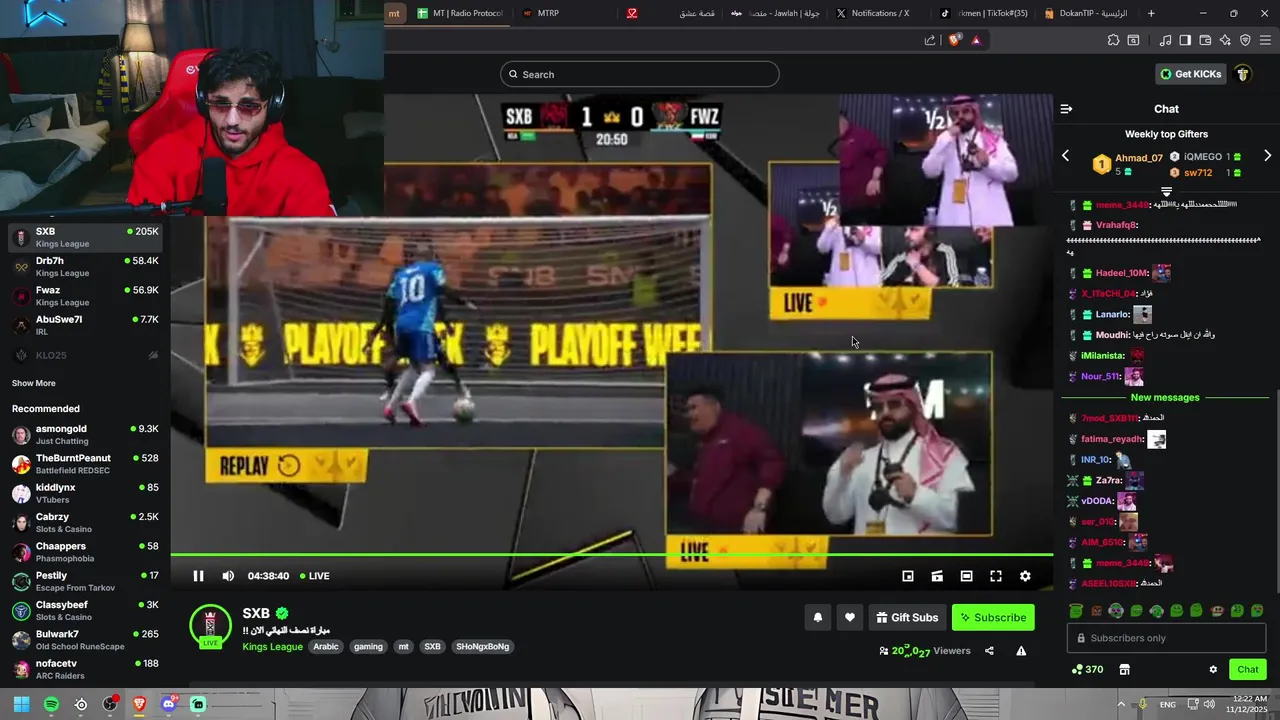Open the clip creation icon in player

tap(937, 576)
